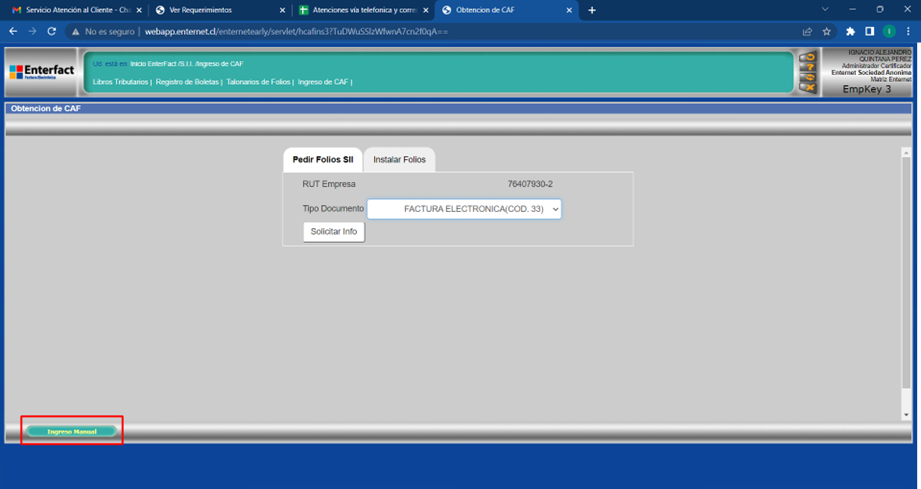The height and width of the screenshot is (489, 921).
Task: Expand the Tipo Documento dropdown
Action: pyautogui.click(x=464, y=209)
